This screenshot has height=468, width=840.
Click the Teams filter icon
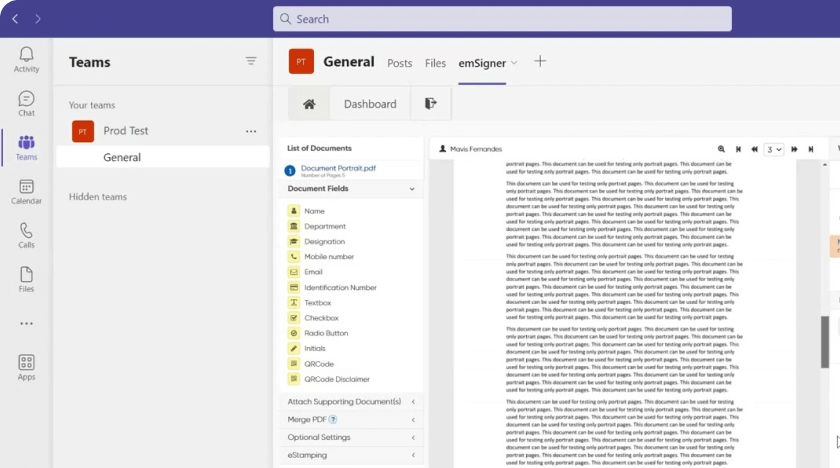point(251,62)
